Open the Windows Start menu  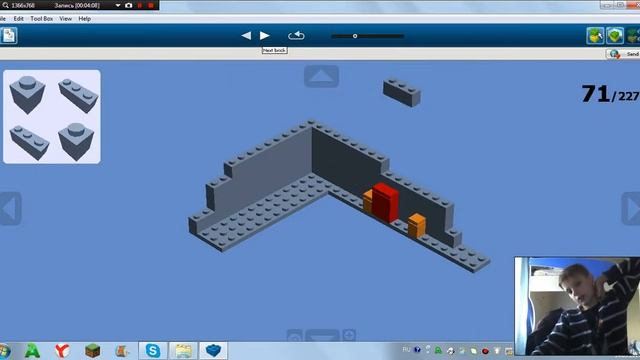4,351
